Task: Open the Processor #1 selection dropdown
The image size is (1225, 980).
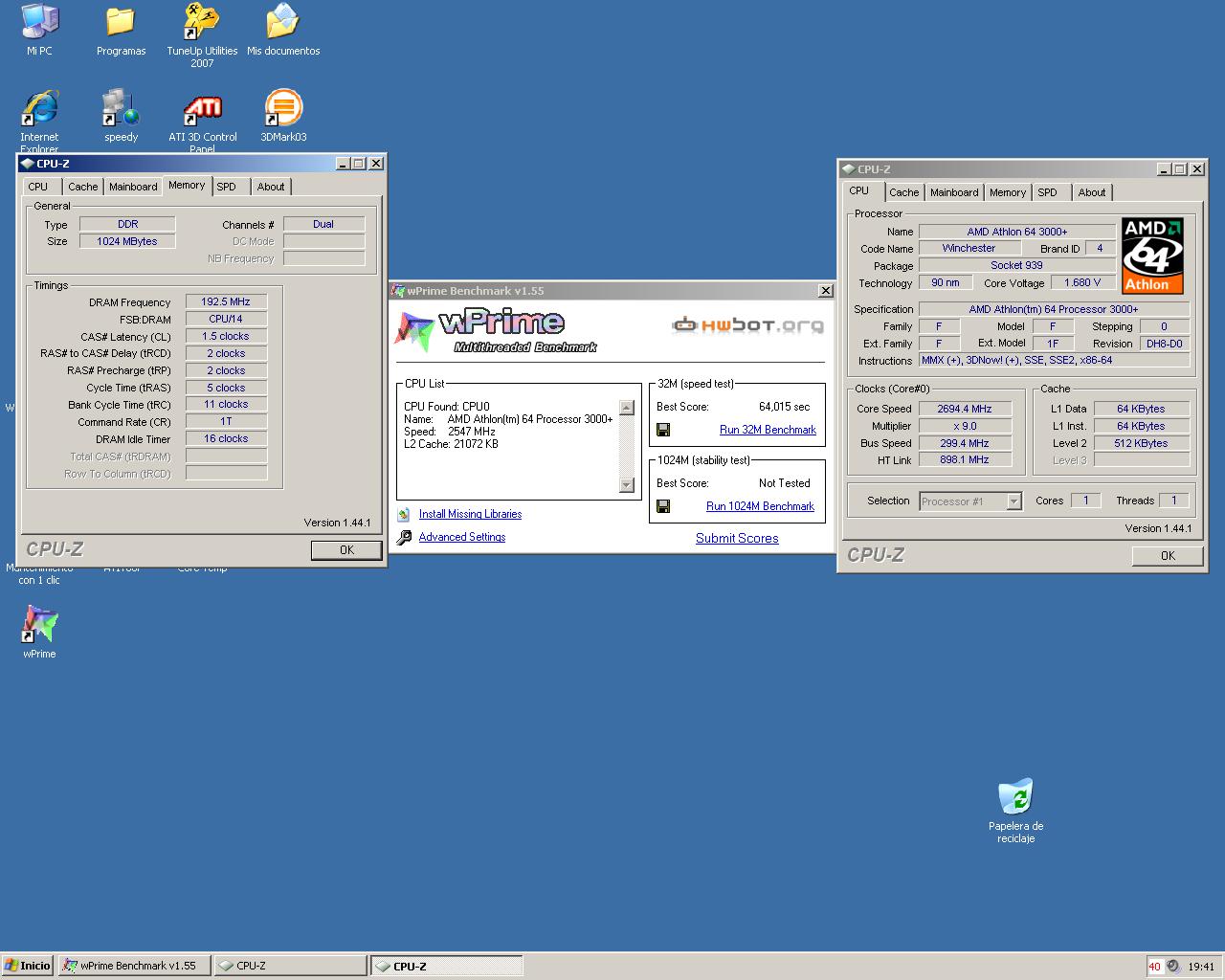Action: pos(1013,501)
